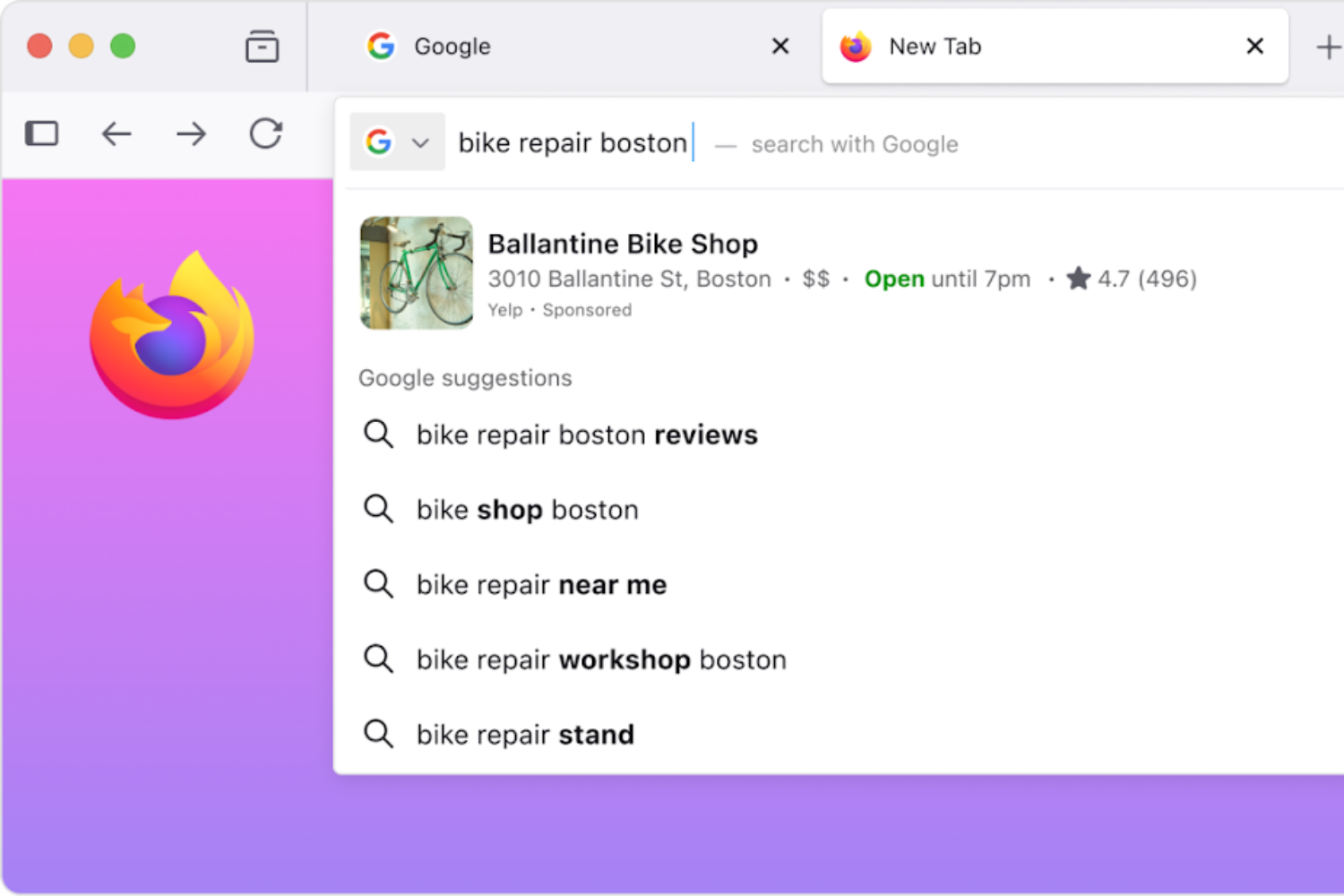Reload the page with refresh icon

266,134
